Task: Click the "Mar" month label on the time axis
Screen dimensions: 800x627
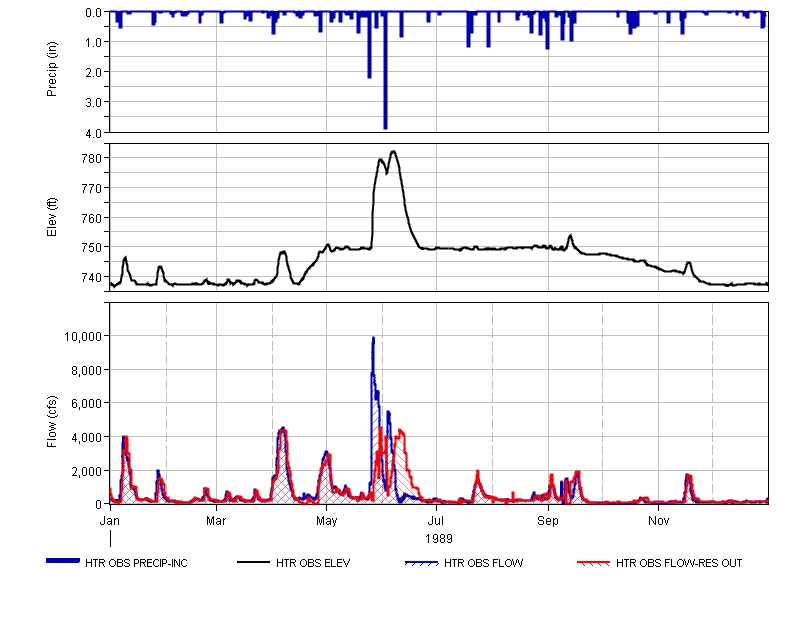Action: (x=216, y=521)
